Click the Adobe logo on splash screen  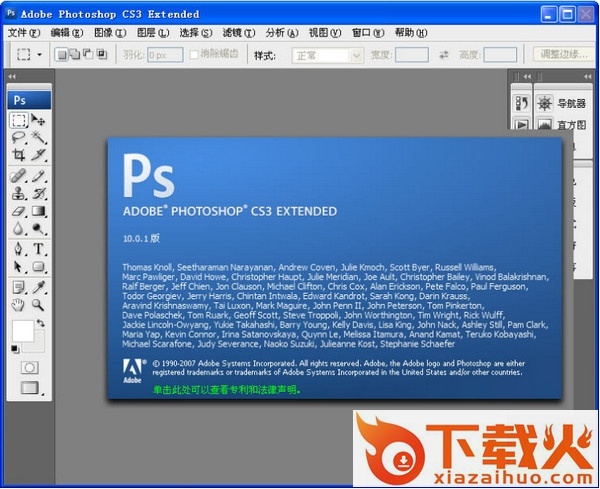tap(132, 371)
